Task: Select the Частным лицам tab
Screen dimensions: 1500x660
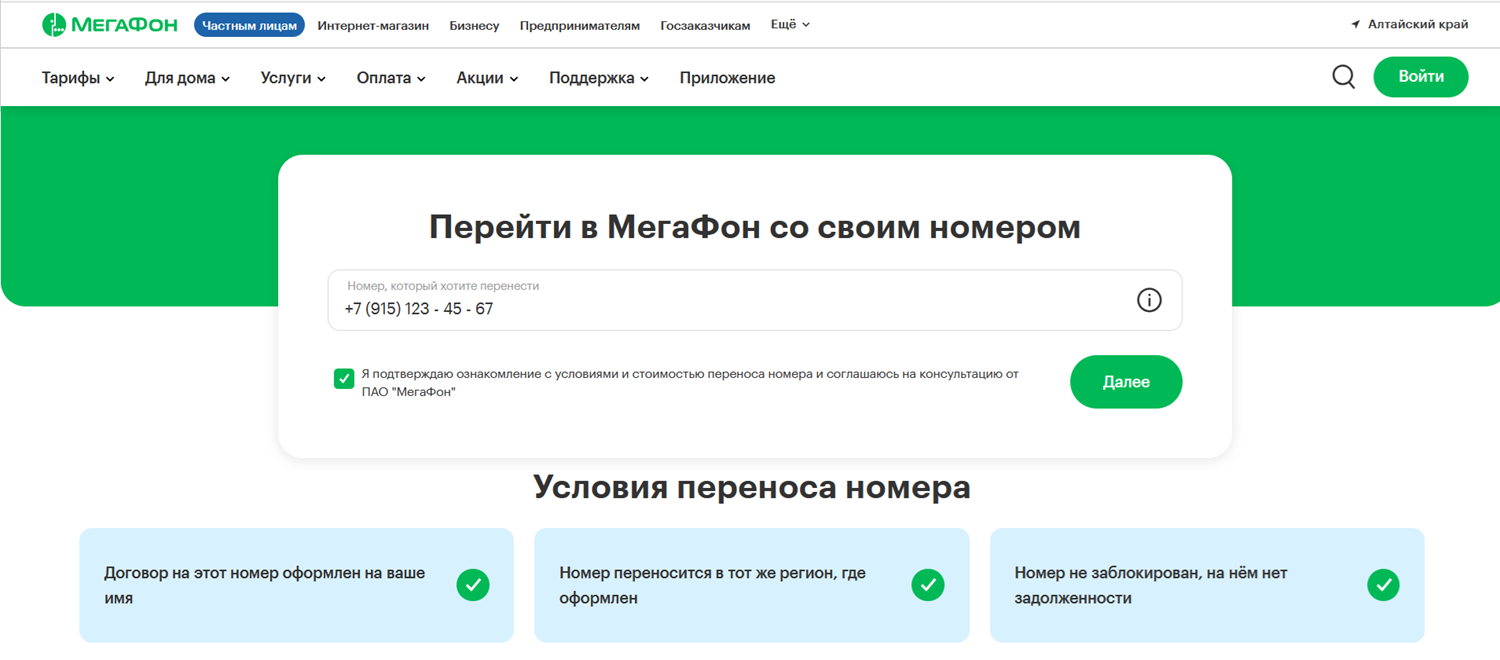Action: tap(249, 25)
